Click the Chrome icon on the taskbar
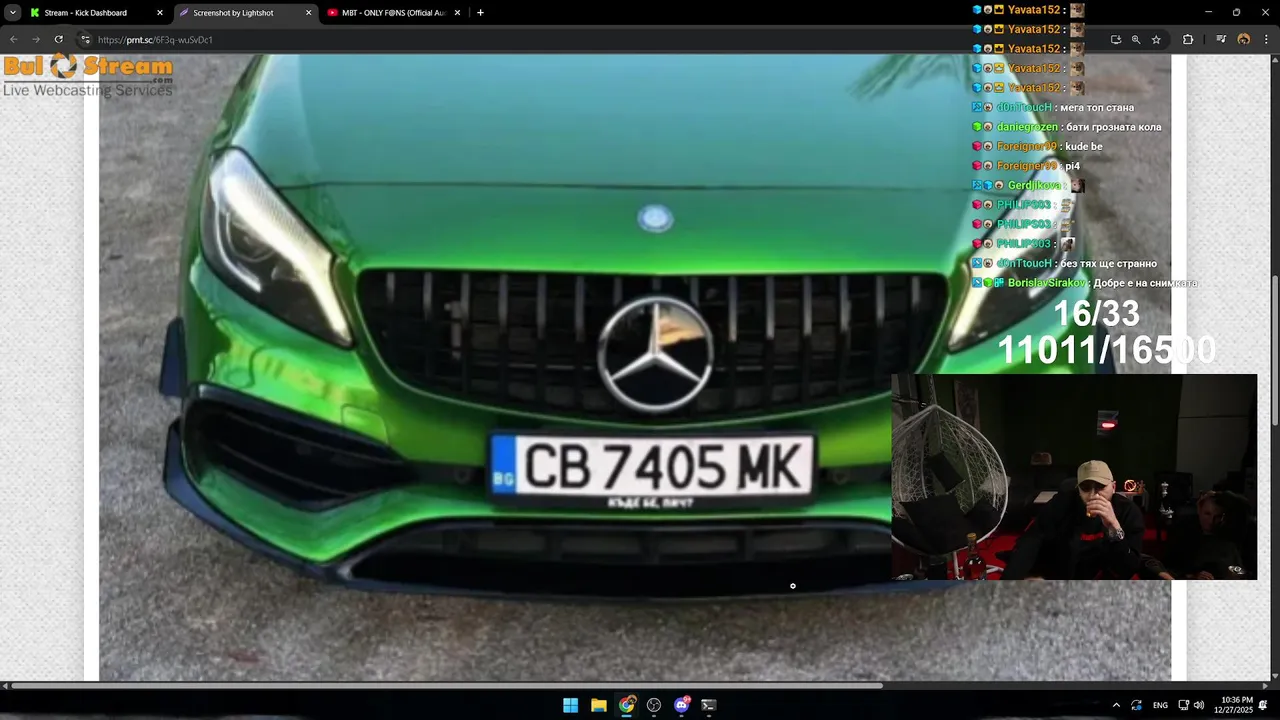 (626, 705)
